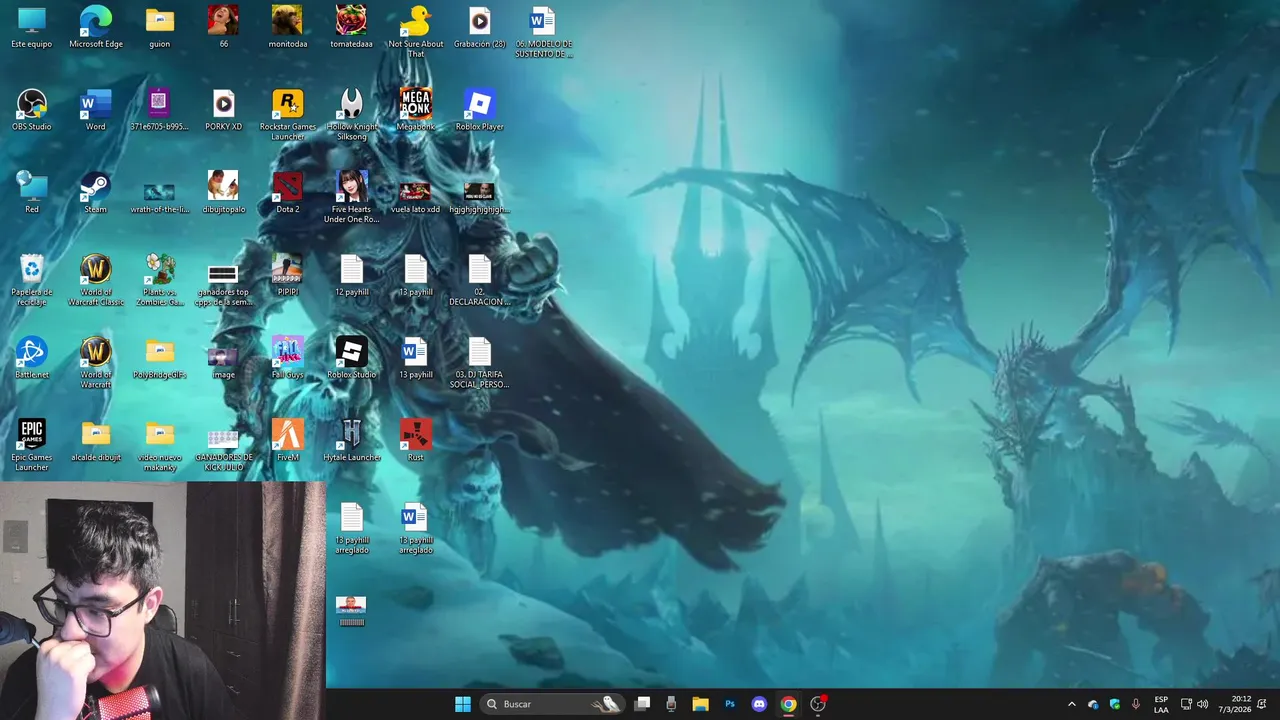The image size is (1280, 720).
Task: Select the monitodaa image file
Action: point(288,27)
